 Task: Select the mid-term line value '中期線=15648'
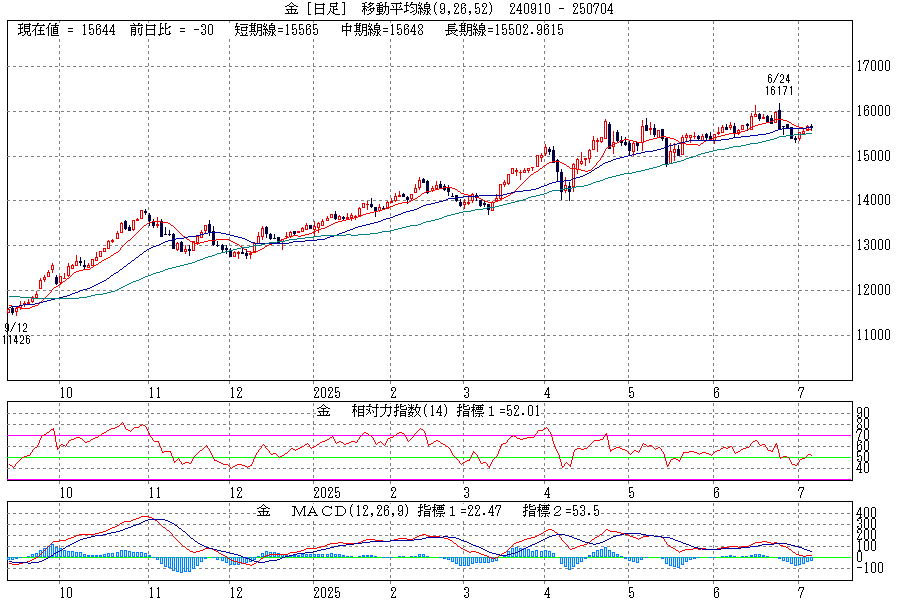[382, 30]
